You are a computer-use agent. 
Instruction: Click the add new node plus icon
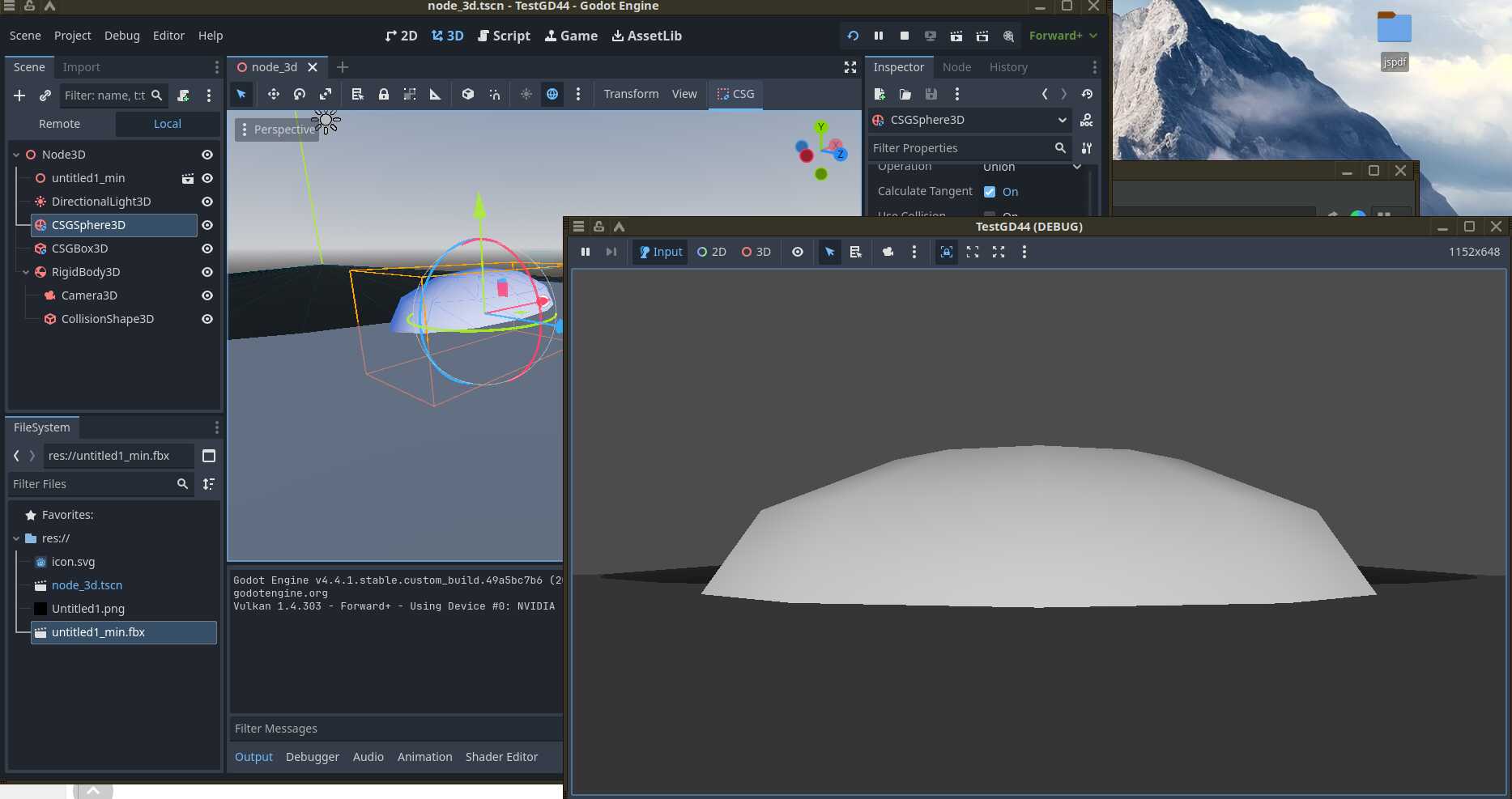coord(19,96)
